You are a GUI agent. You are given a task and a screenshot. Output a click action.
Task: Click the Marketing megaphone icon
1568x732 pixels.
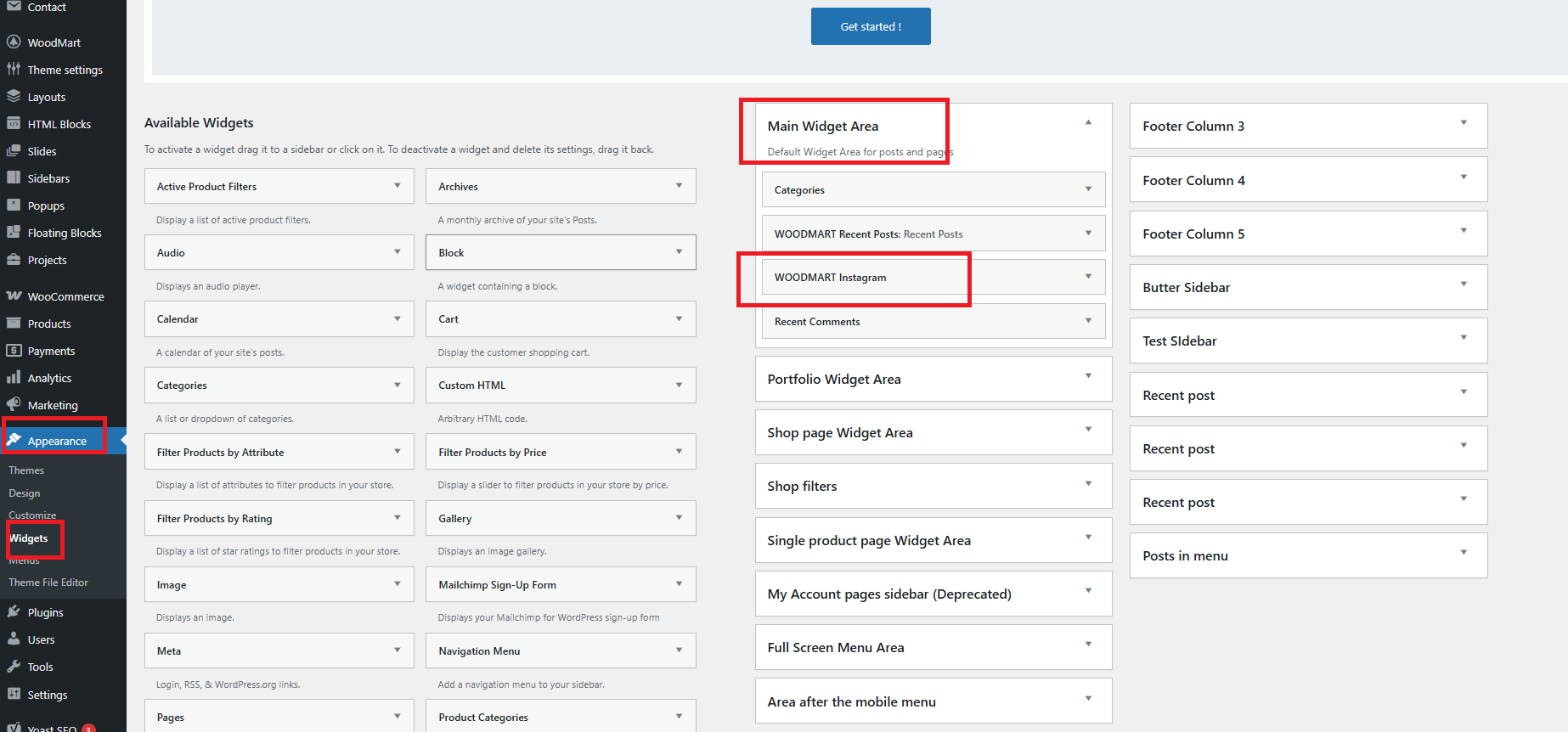click(14, 404)
